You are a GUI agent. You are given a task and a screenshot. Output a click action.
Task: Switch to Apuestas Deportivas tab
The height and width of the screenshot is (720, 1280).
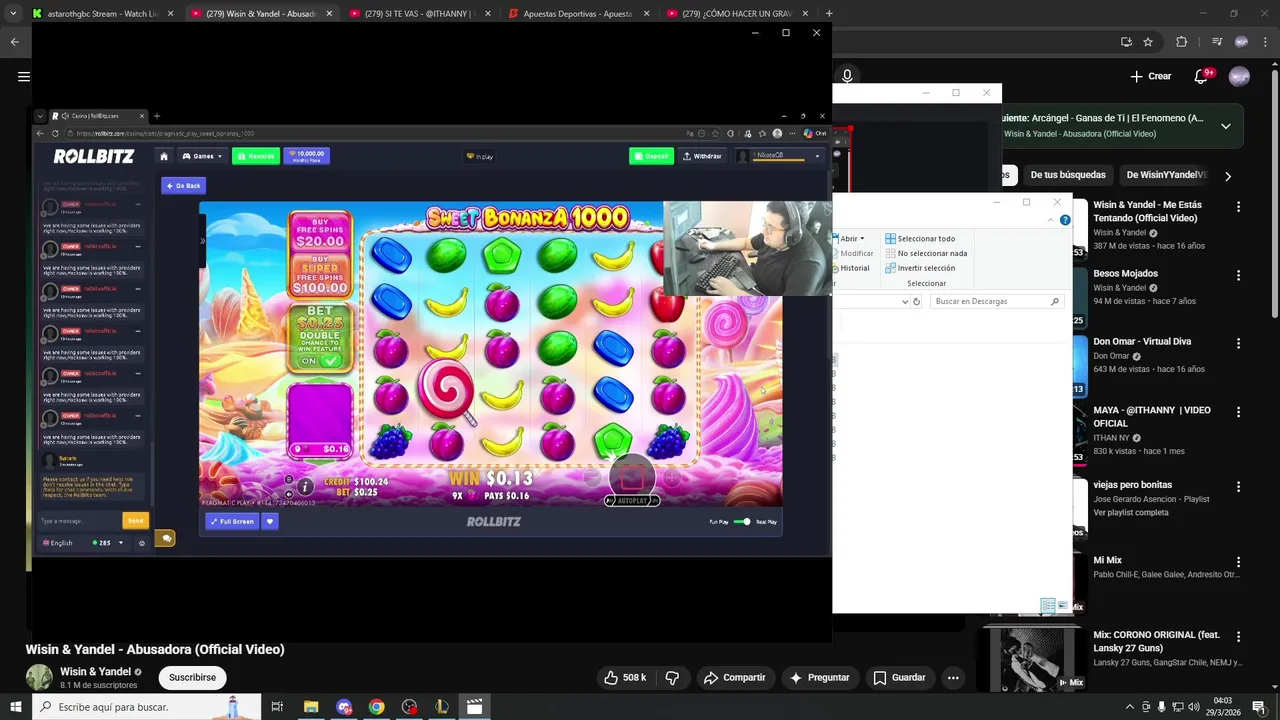[578, 13]
